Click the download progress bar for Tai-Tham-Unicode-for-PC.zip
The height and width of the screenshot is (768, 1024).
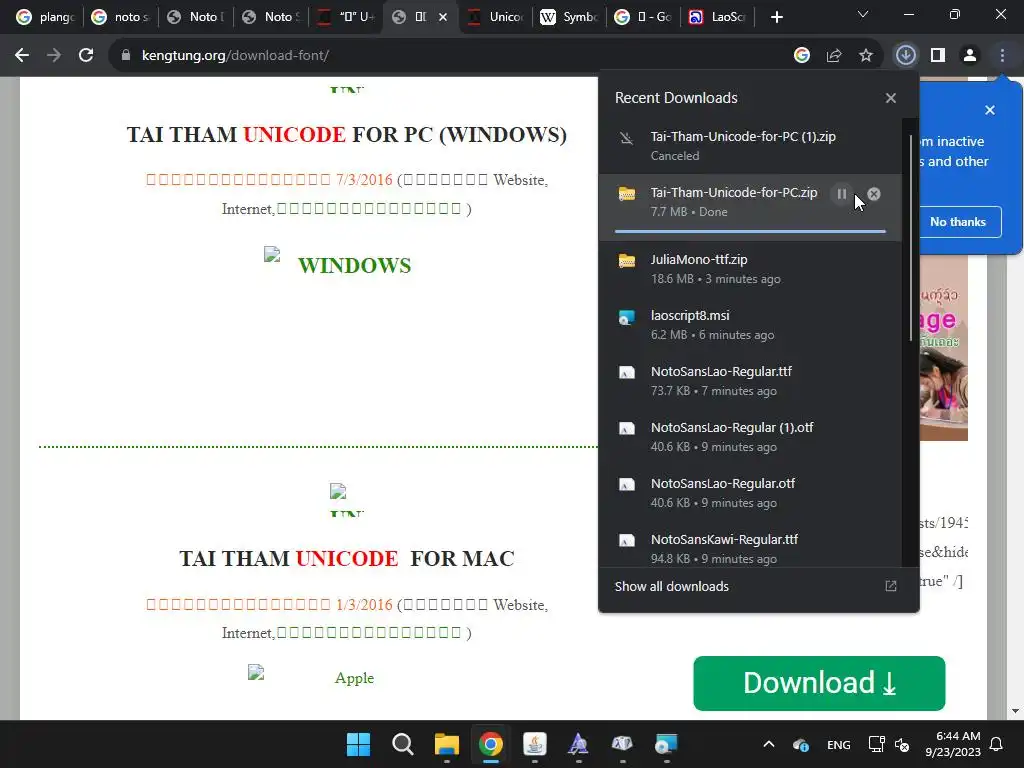click(x=750, y=231)
